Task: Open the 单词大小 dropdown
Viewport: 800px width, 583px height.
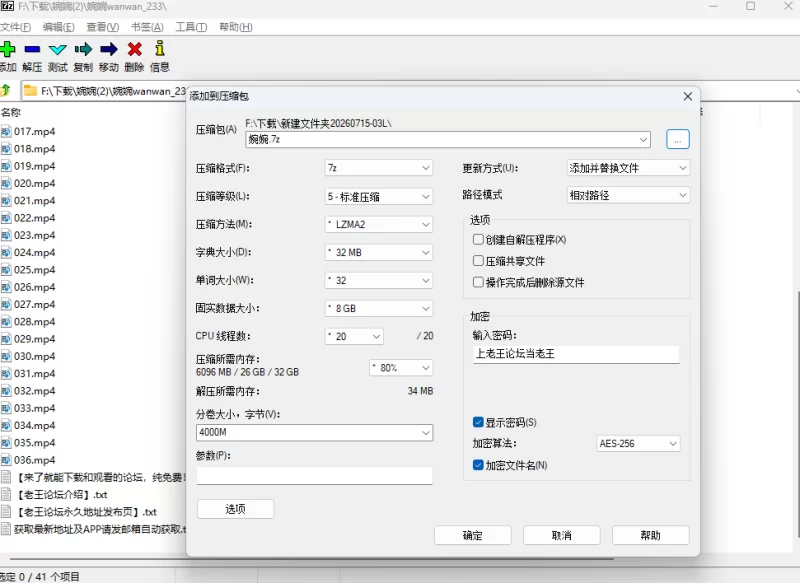Action: (379, 281)
